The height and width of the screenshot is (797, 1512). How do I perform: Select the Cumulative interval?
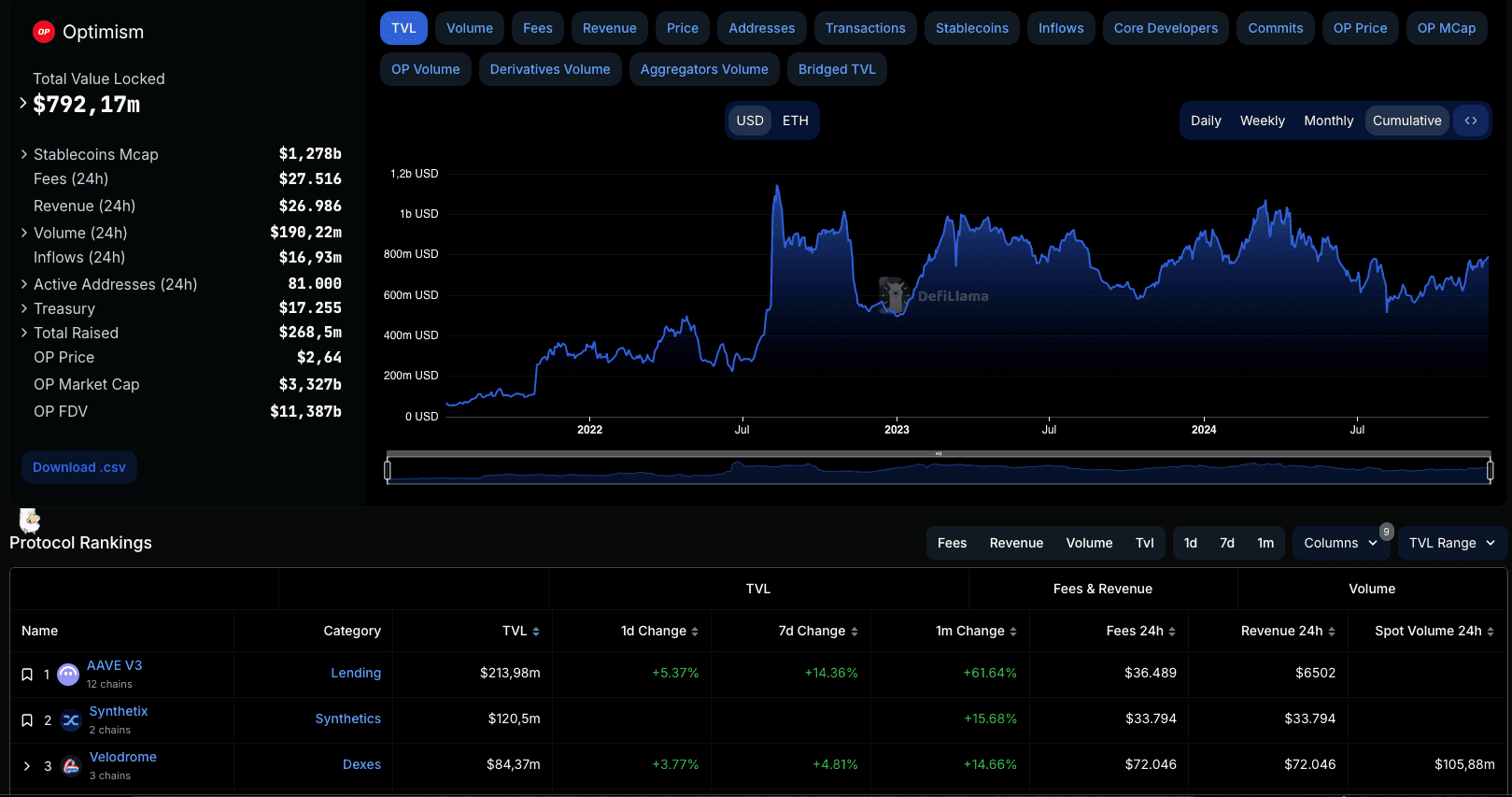click(x=1407, y=121)
